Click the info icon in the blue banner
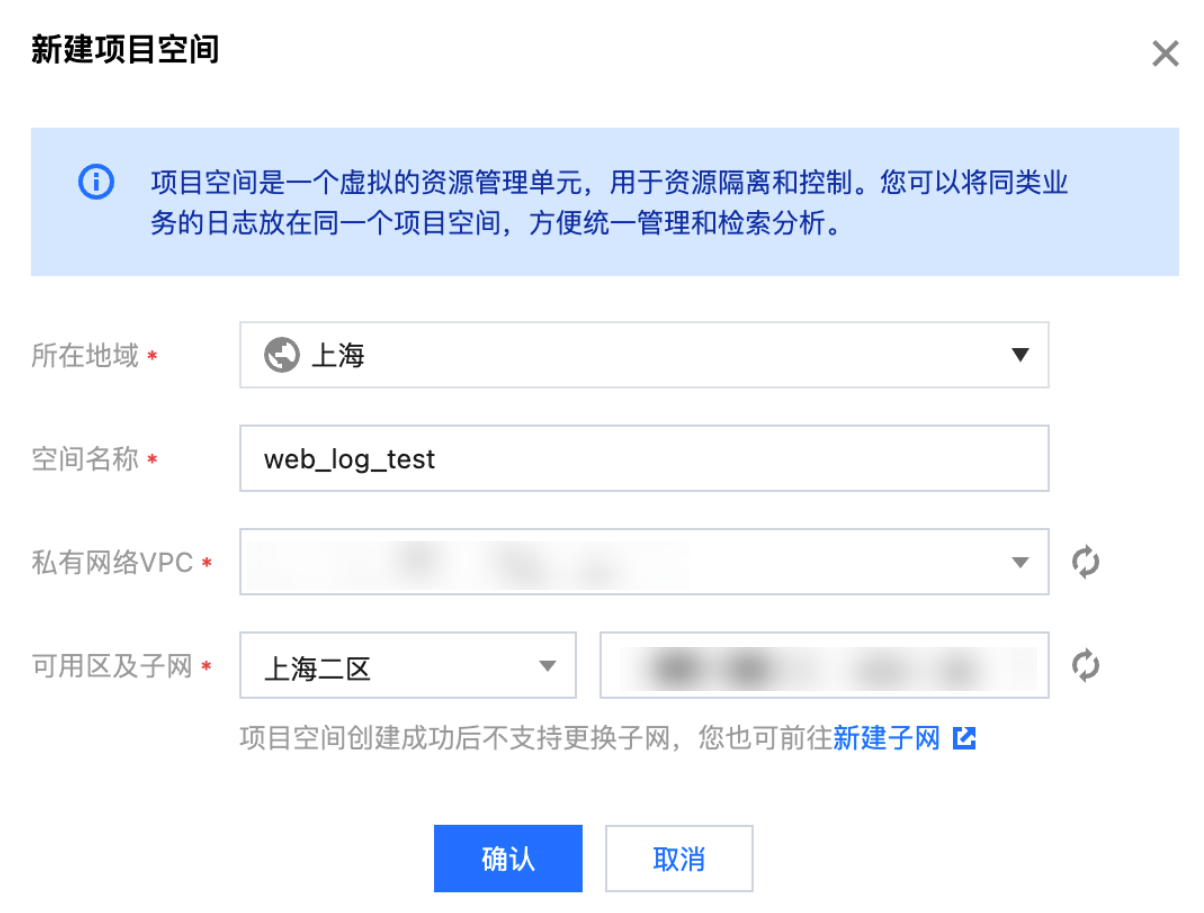The height and width of the screenshot is (913, 1204). click(x=96, y=182)
